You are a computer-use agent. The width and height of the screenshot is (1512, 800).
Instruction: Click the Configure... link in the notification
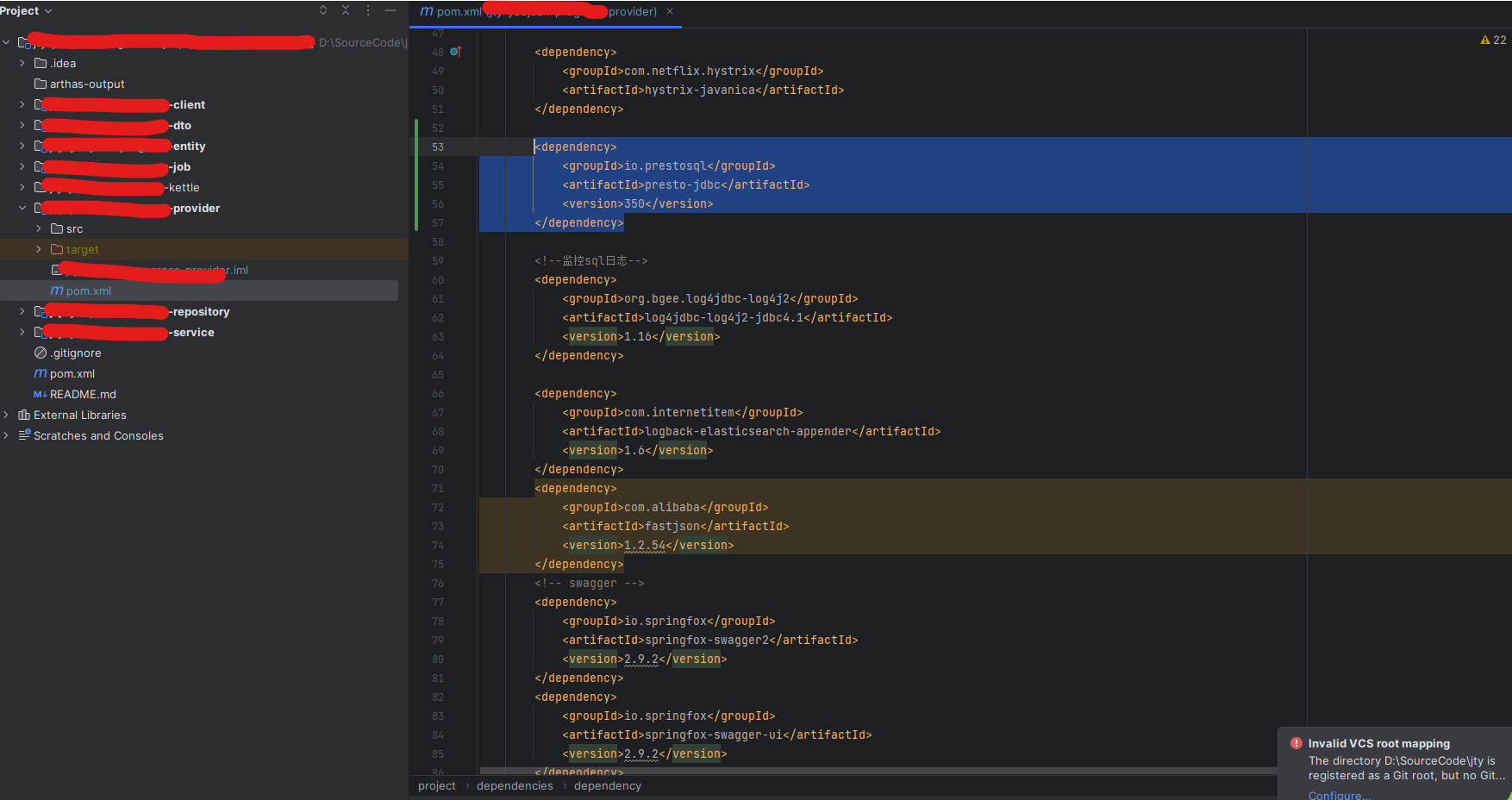point(1339,795)
